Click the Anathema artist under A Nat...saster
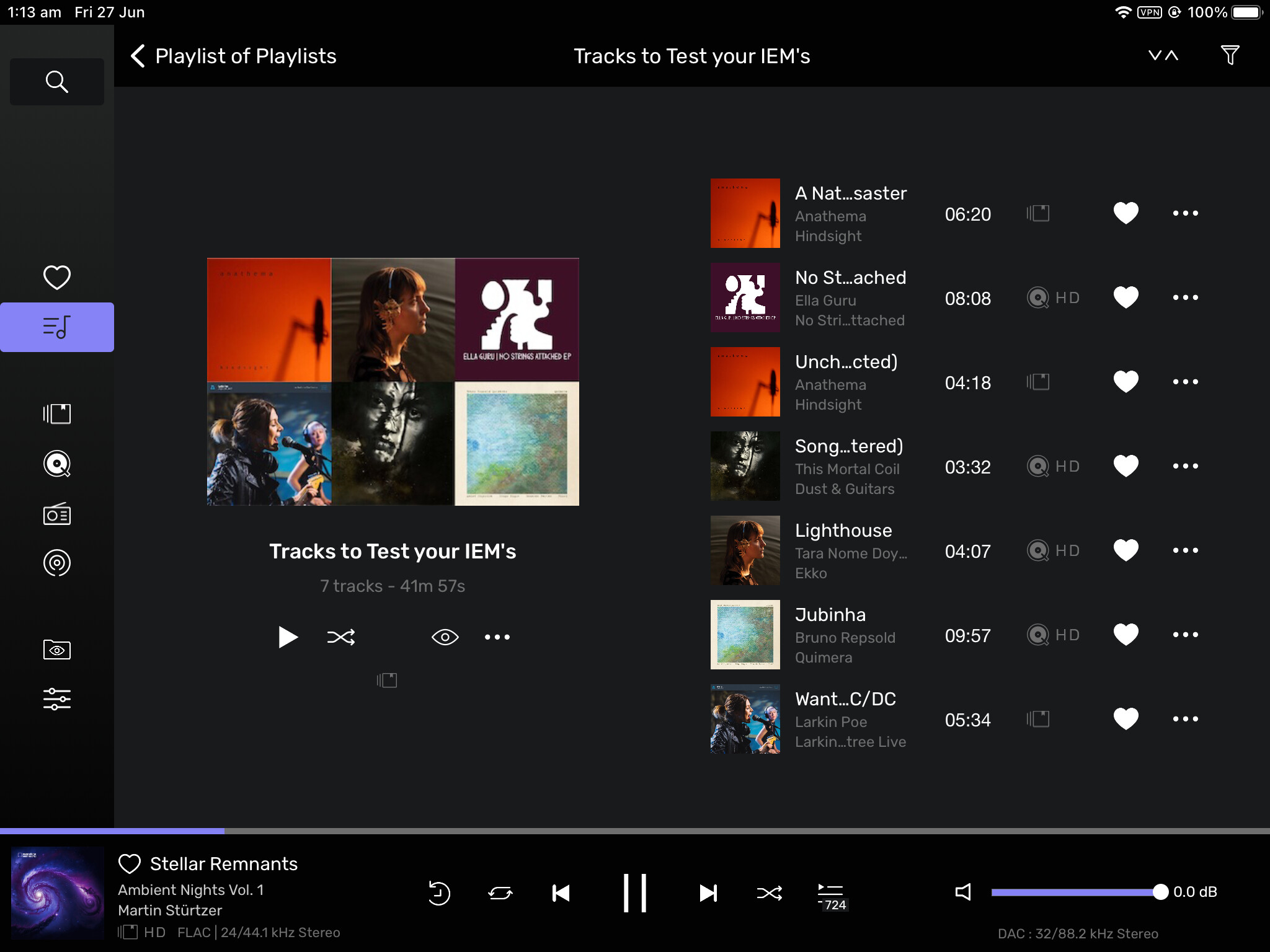The image size is (1270, 952). click(830, 216)
